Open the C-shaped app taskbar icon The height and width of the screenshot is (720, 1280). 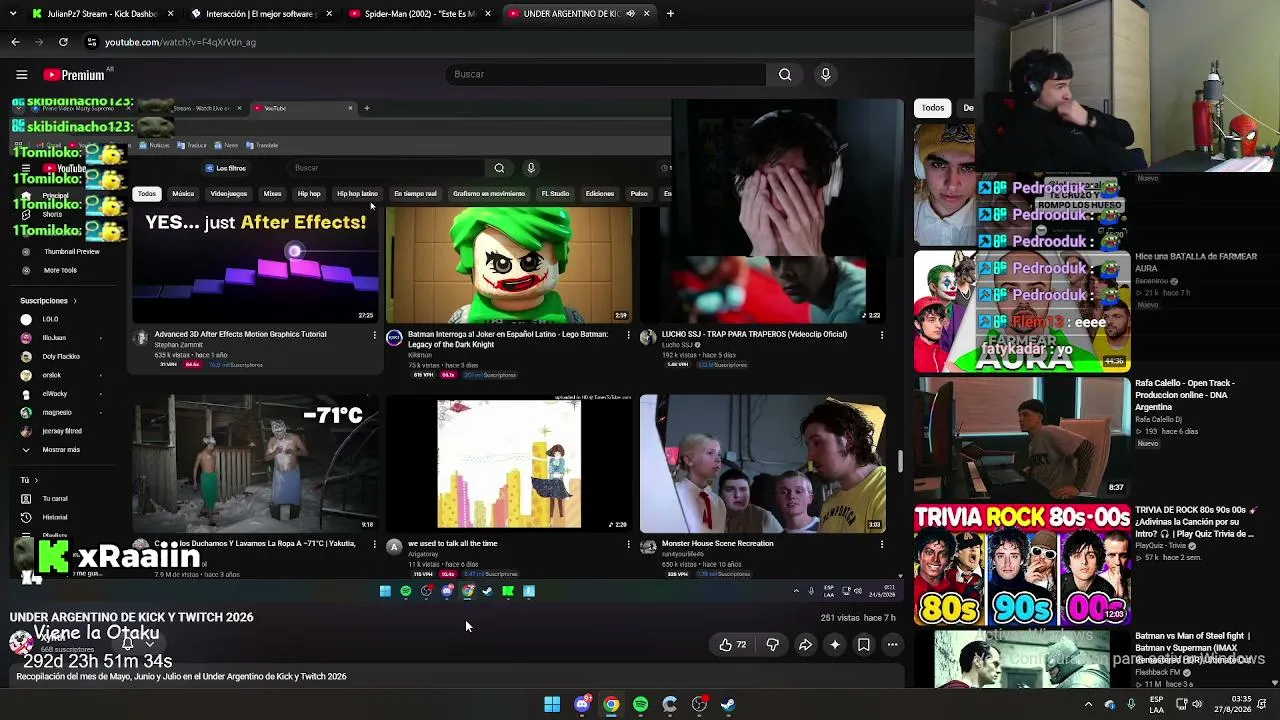click(x=670, y=704)
